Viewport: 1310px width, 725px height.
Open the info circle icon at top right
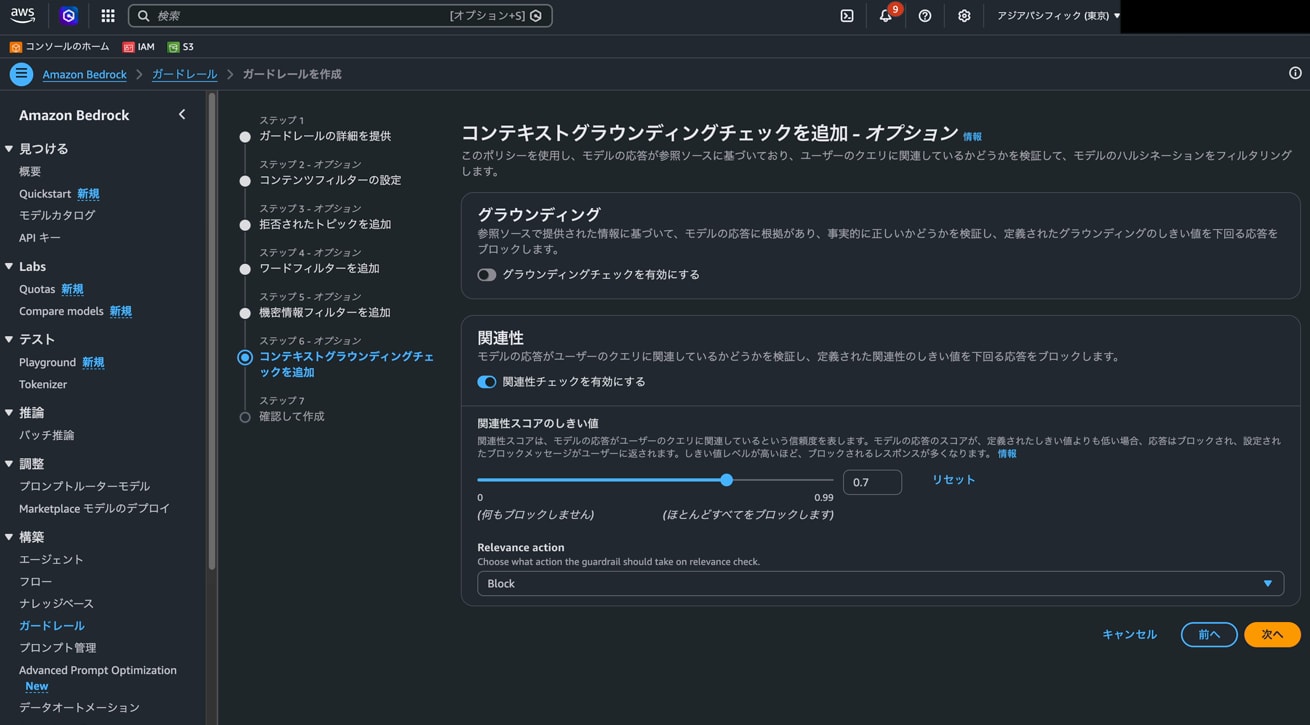tap(1295, 73)
